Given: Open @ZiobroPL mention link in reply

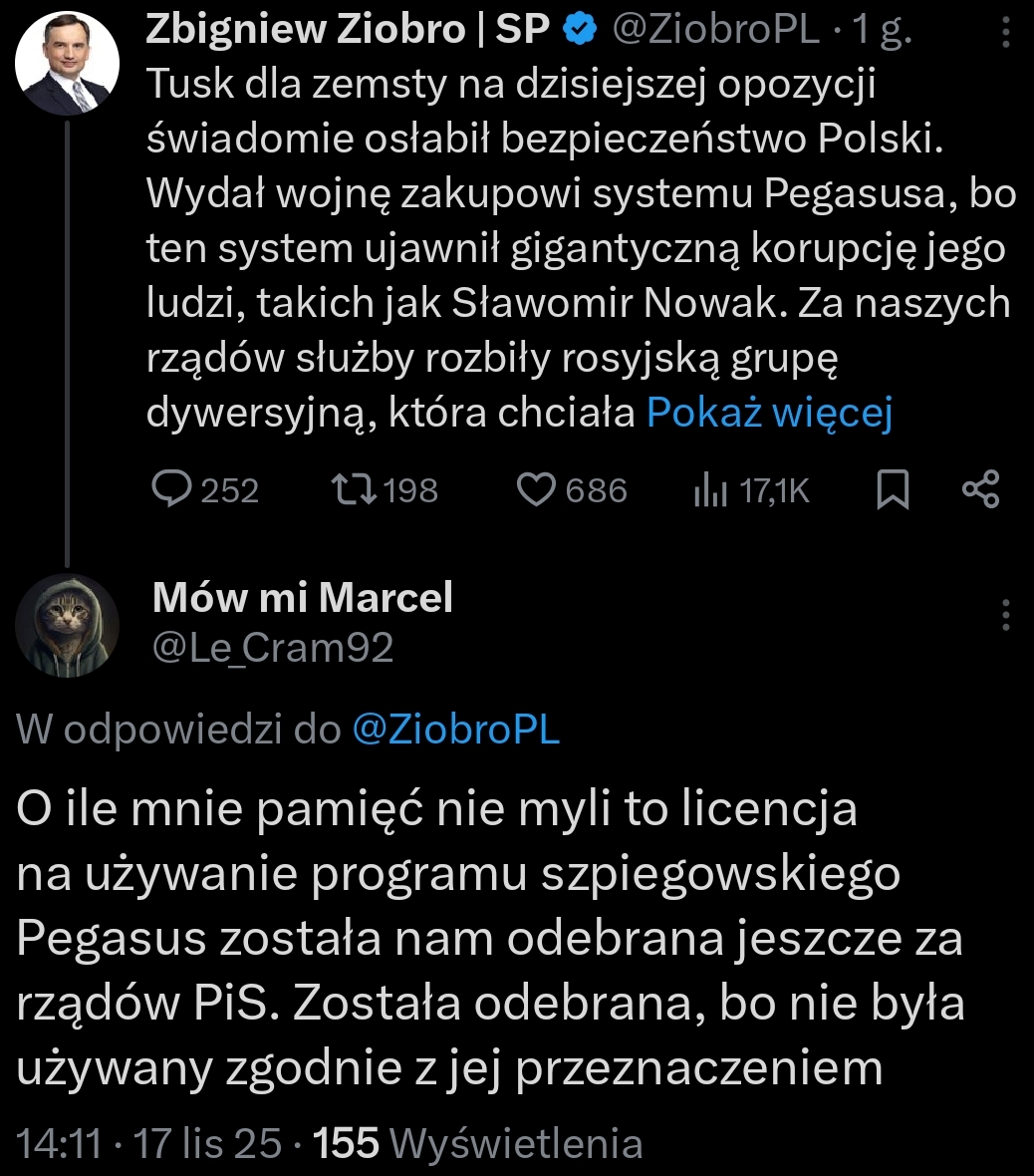Looking at the screenshot, I should (456, 731).
